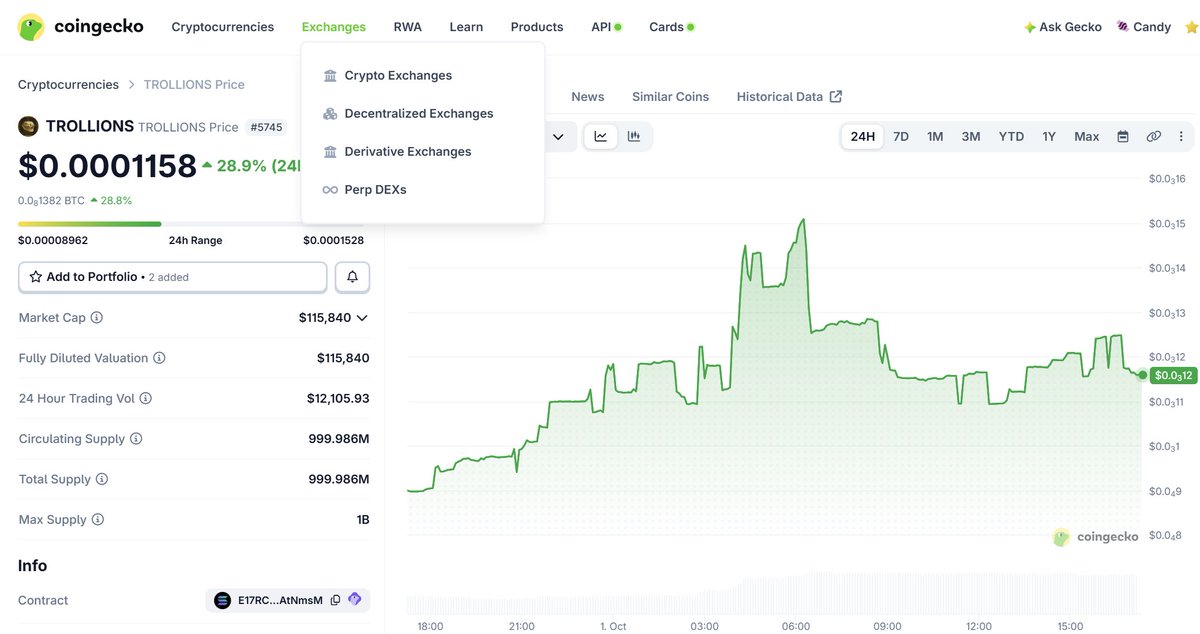Show Total Supply info icon
This screenshot has width=1200, height=634.
pos(102,479)
